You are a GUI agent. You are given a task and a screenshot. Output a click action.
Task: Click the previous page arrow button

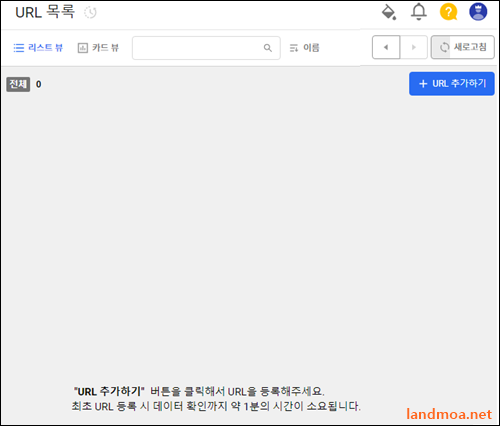coord(386,47)
